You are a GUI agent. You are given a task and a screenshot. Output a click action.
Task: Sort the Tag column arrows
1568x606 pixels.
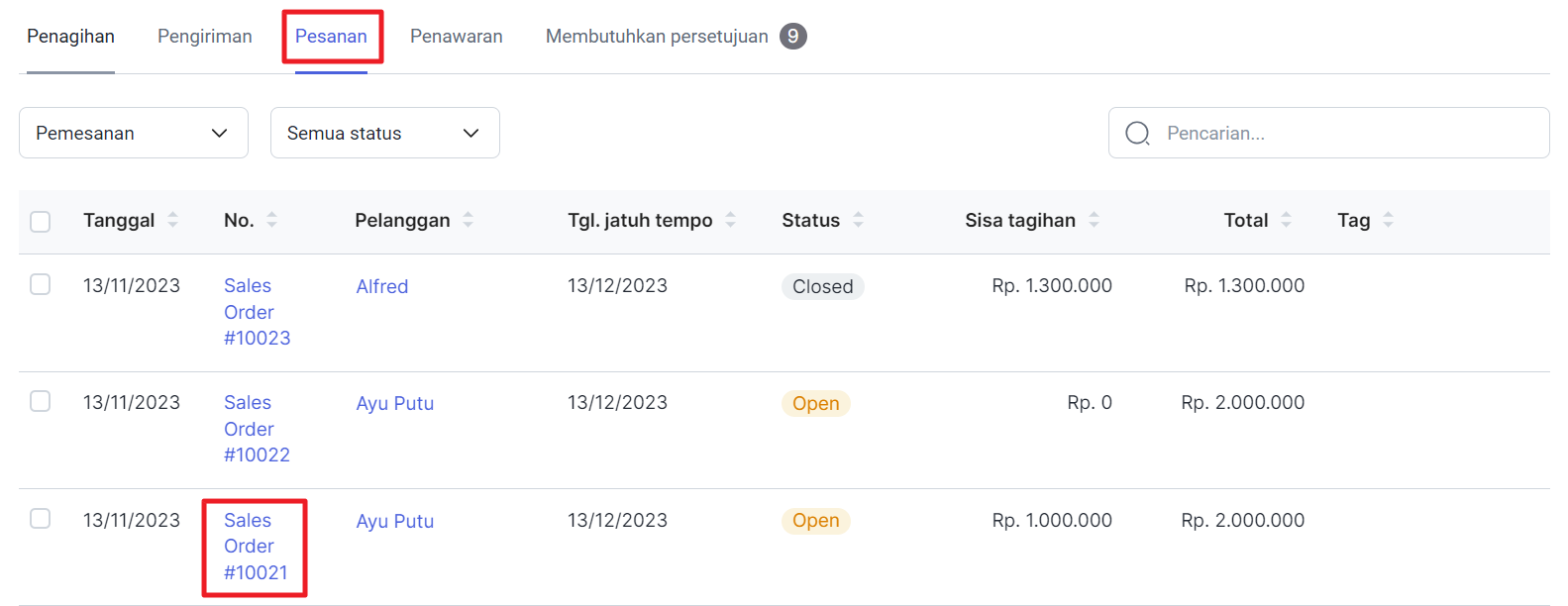coord(1389,220)
